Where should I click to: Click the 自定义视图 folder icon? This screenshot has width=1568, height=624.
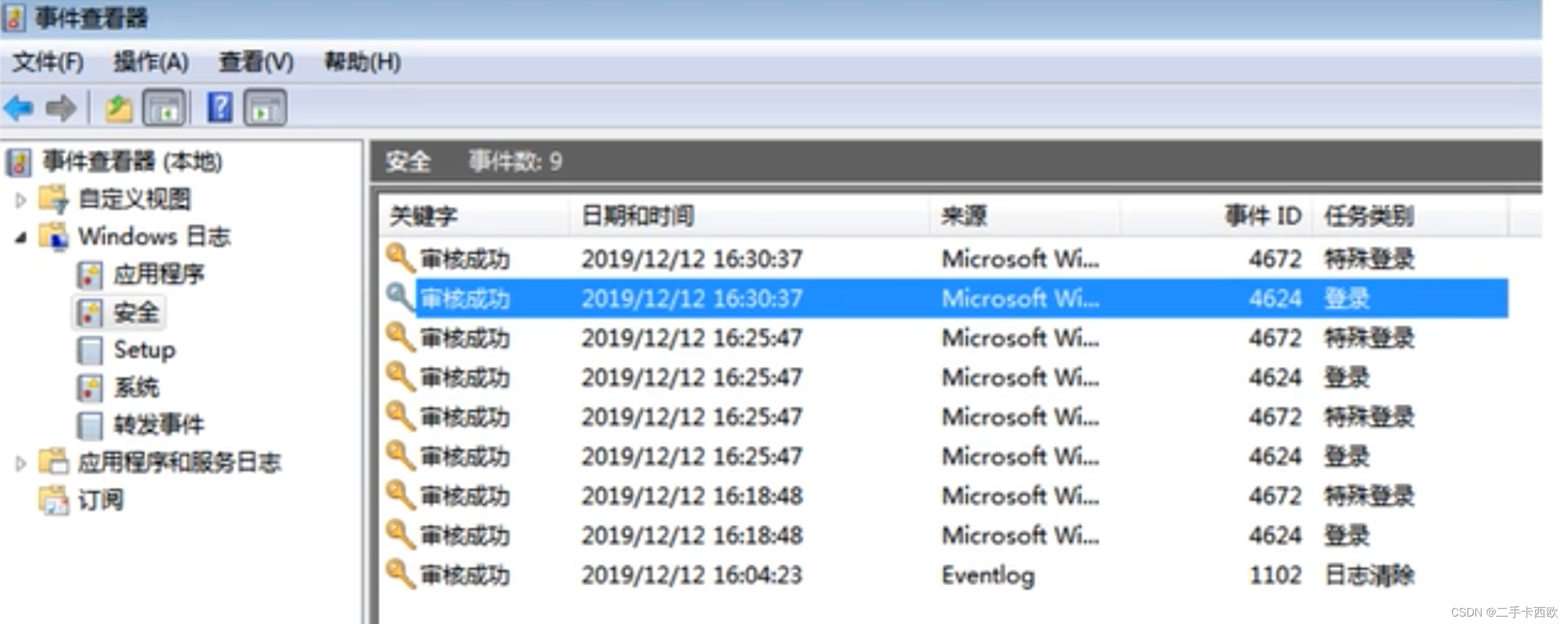[53, 199]
